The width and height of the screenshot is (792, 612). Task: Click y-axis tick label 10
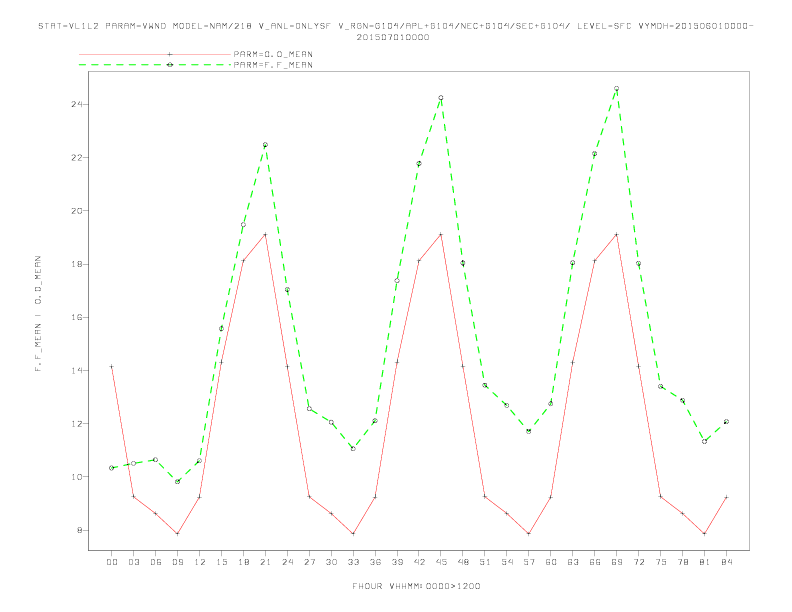[x=77, y=477]
